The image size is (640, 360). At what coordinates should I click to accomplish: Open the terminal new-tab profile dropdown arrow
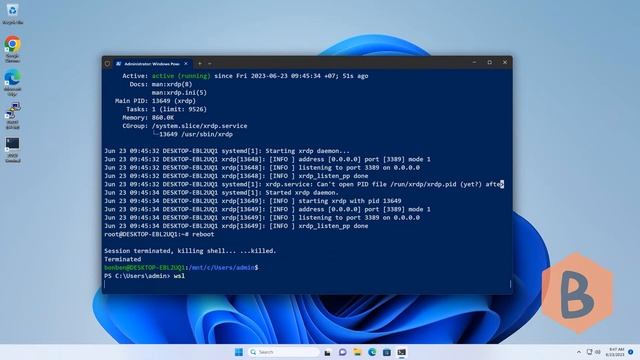210,64
